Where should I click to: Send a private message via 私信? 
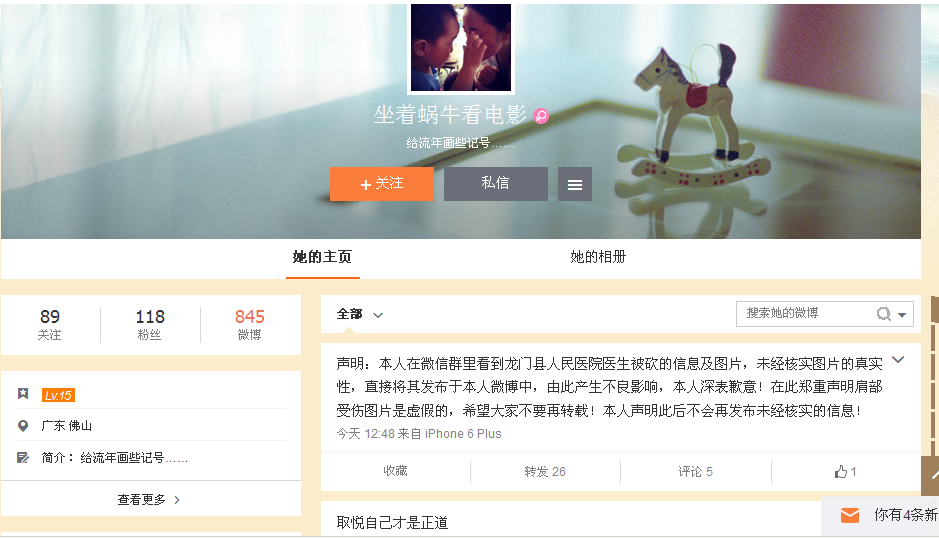point(495,184)
